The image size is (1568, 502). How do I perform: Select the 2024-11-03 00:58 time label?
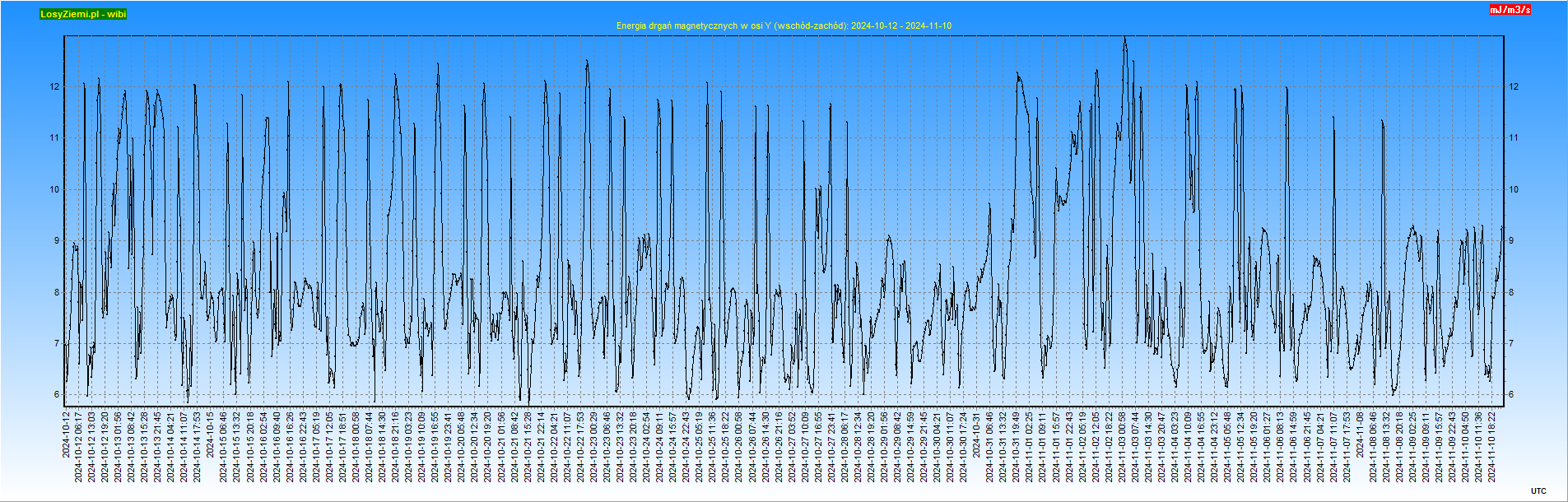click(1122, 447)
